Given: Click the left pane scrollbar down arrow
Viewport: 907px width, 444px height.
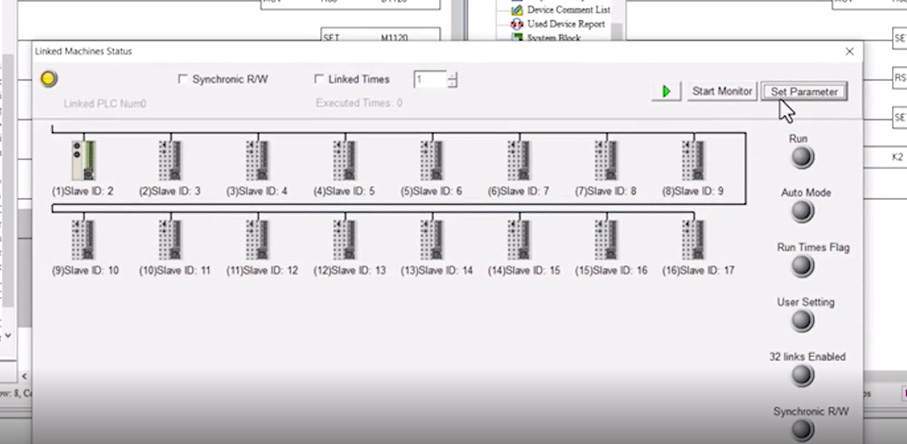Looking at the screenshot, I should (8, 335).
